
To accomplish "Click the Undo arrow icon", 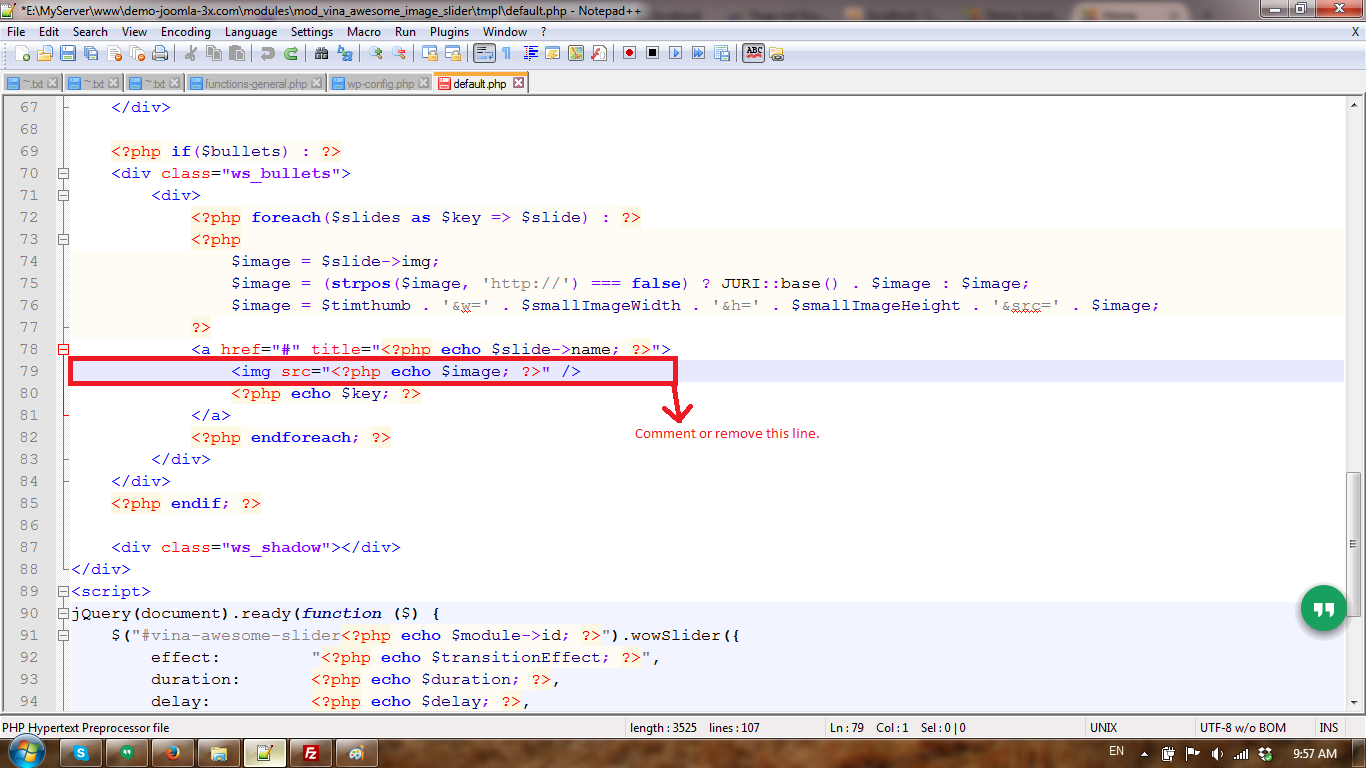I will pos(268,53).
